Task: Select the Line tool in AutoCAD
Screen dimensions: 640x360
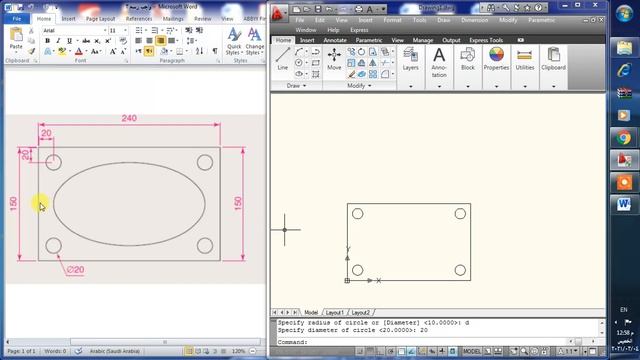Action: coord(282,59)
